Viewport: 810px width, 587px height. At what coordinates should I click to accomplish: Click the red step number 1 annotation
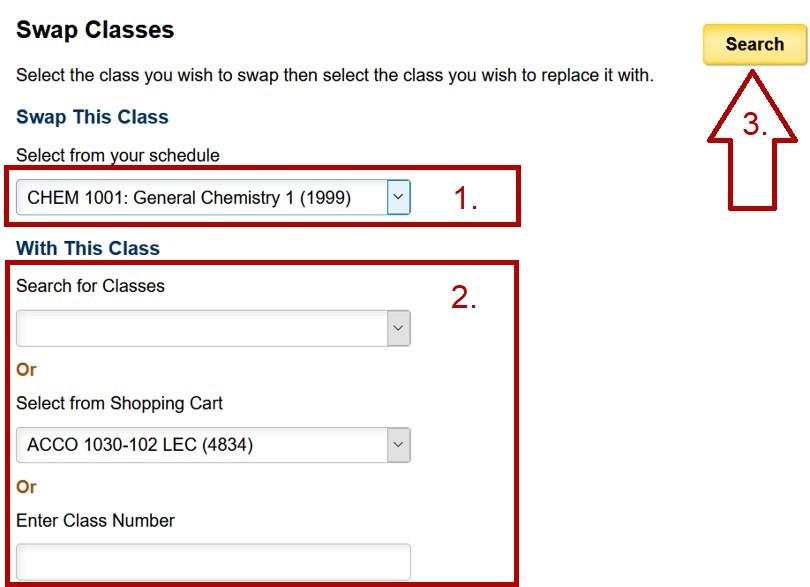[465, 198]
